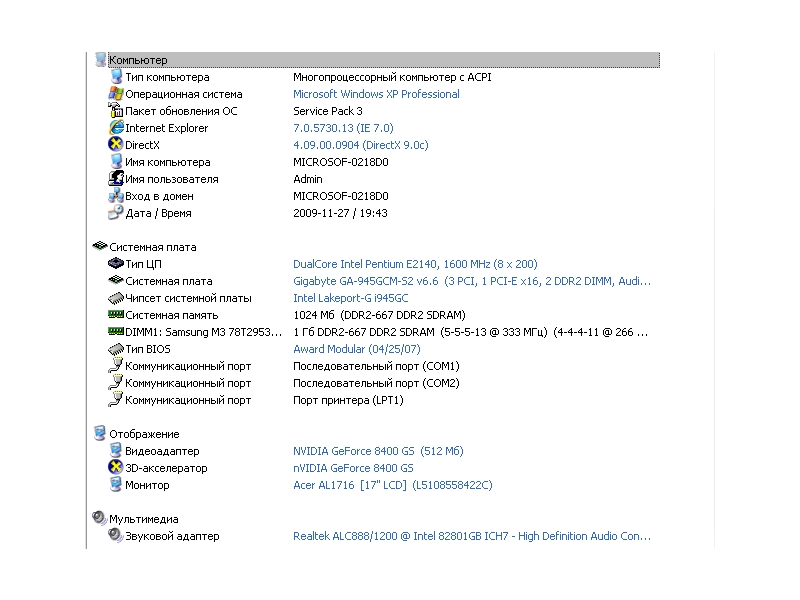Screen dimensions: 800x600
Task: Click the port icon in the LPT1 row
Action: 116,399
